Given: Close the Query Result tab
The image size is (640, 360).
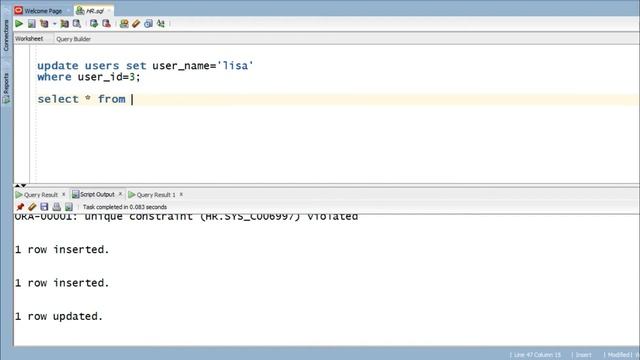Looking at the screenshot, I should (64, 194).
